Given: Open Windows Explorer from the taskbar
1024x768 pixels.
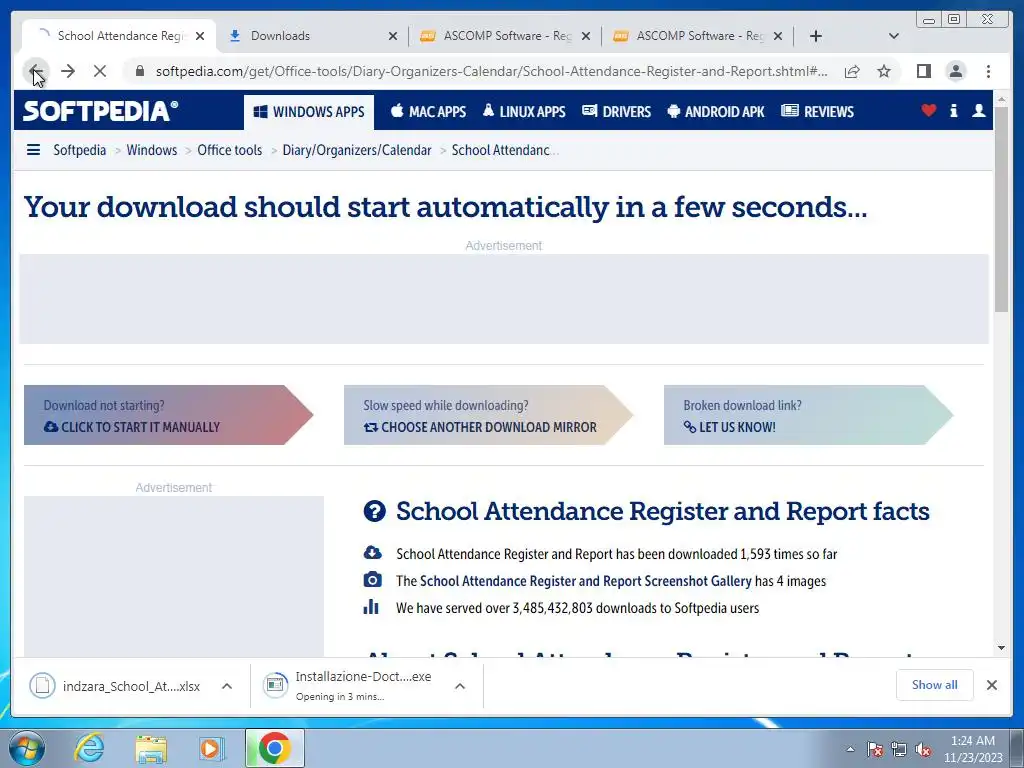Looking at the screenshot, I should (151, 748).
